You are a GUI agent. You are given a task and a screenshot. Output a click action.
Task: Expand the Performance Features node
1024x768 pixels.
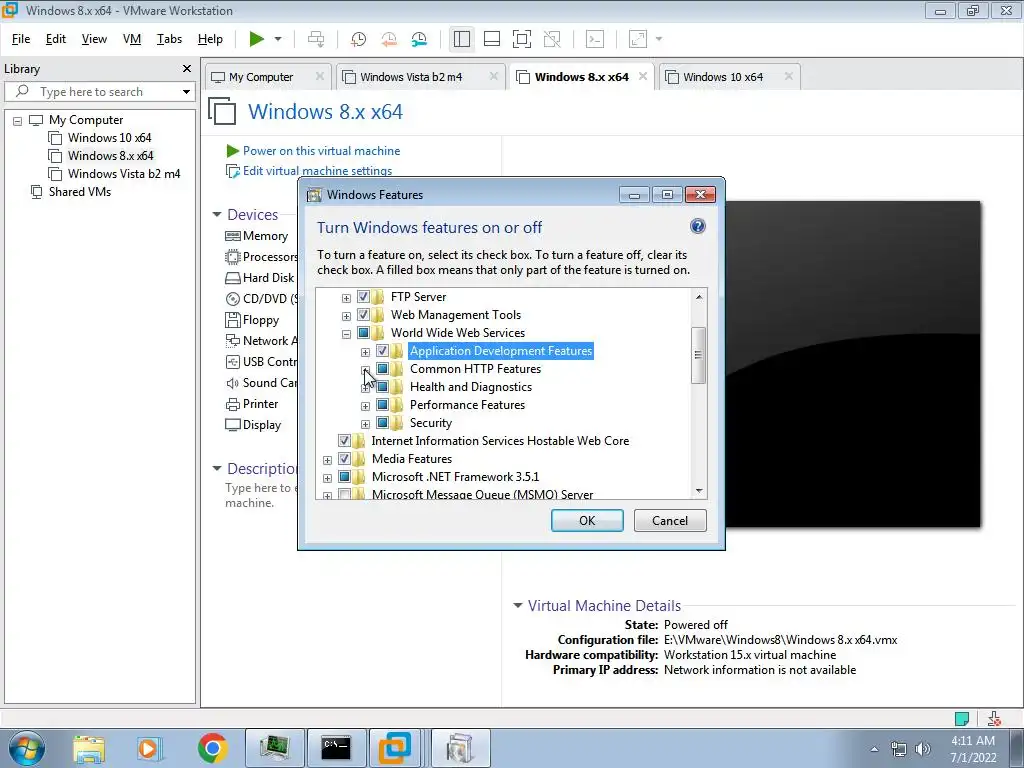(366, 407)
